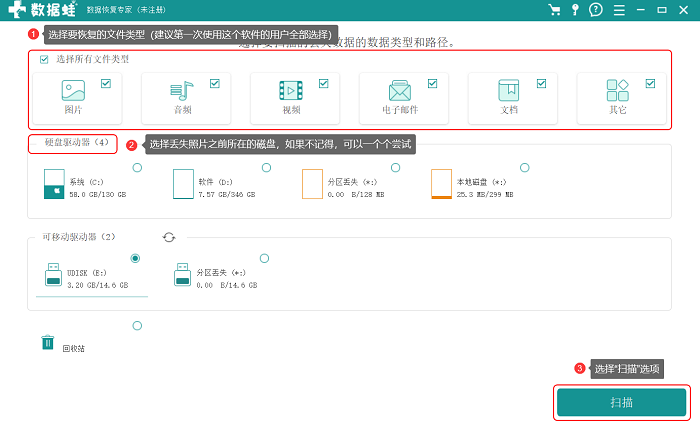
Task: Open the hamburger menu icon
Action: (619, 10)
